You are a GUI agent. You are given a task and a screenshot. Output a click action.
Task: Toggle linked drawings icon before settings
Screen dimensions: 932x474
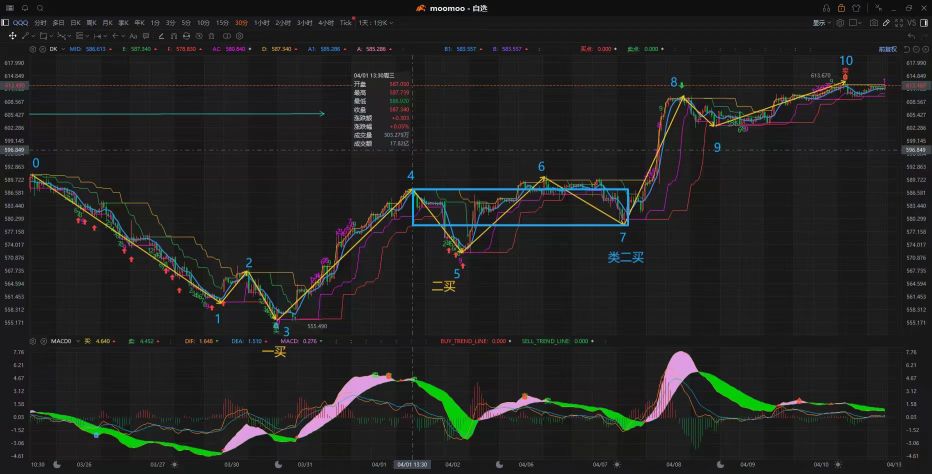[x=227, y=36]
